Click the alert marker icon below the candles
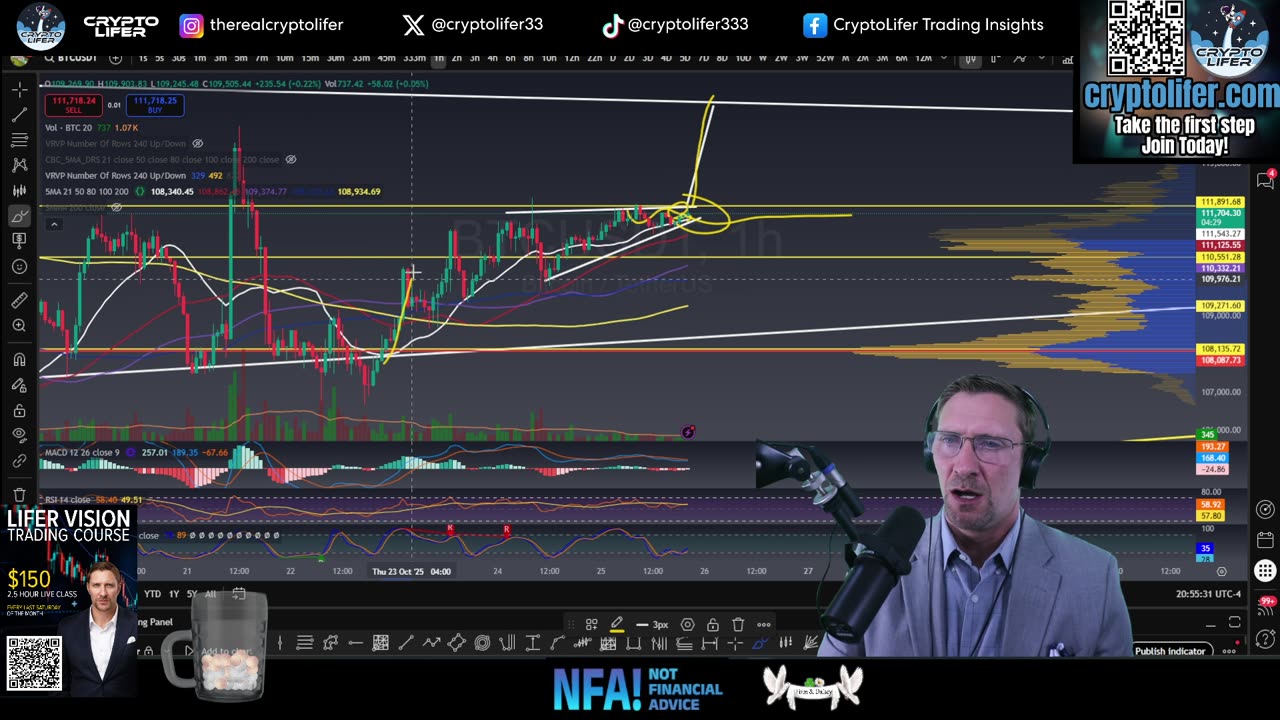Viewport: 1280px width, 720px height. 688,432
